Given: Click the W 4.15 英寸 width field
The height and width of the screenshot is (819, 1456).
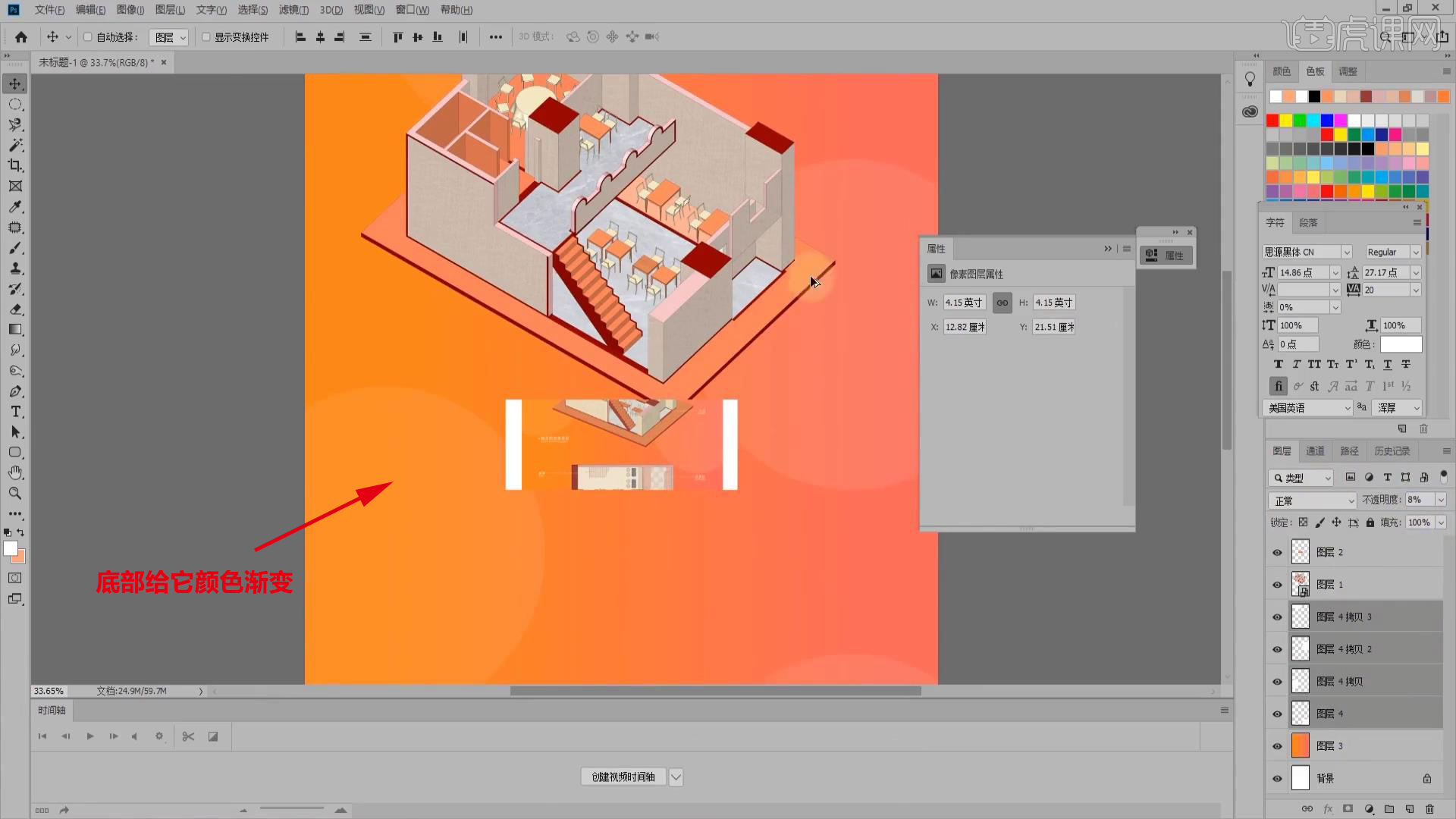Looking at the screenshot, I should pos(964,303).
